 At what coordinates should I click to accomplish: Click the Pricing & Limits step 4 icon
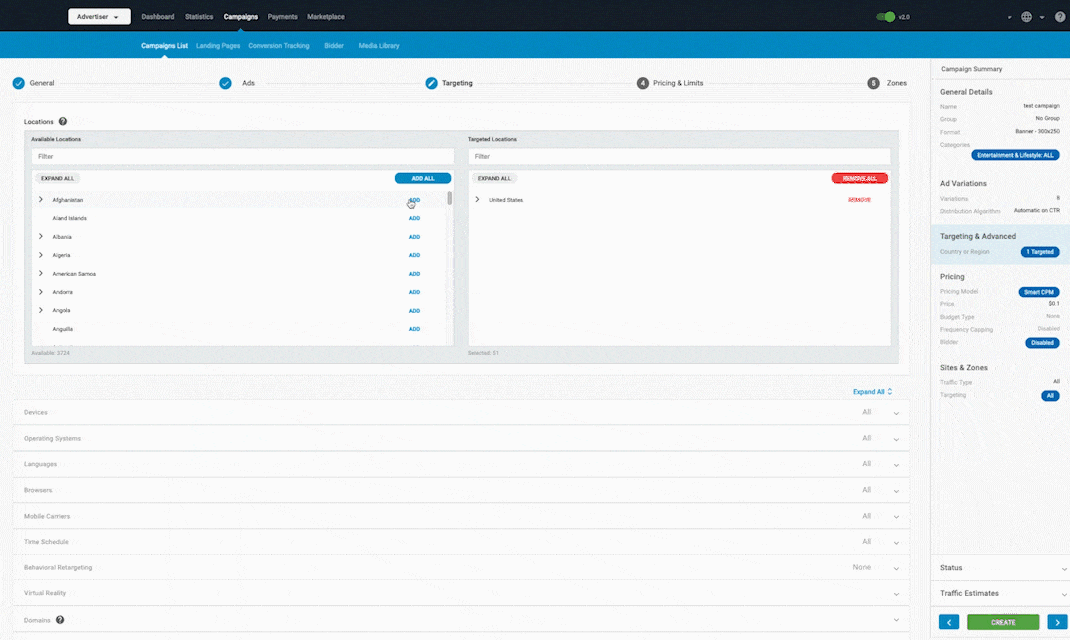[643, 83]
